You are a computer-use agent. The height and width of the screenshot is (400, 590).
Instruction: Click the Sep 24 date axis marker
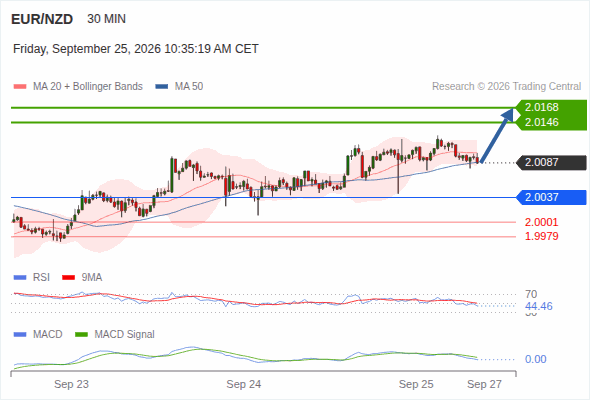click(243, 384)
